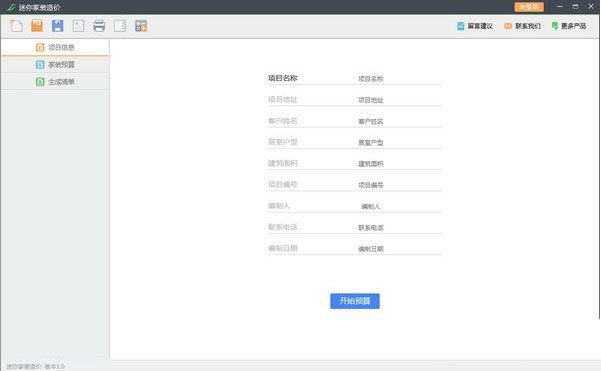The width and height of the screenshot is (601, 371).
Task: Click the notebook page icon in the toolbar
Action: (x=120, y=26)
